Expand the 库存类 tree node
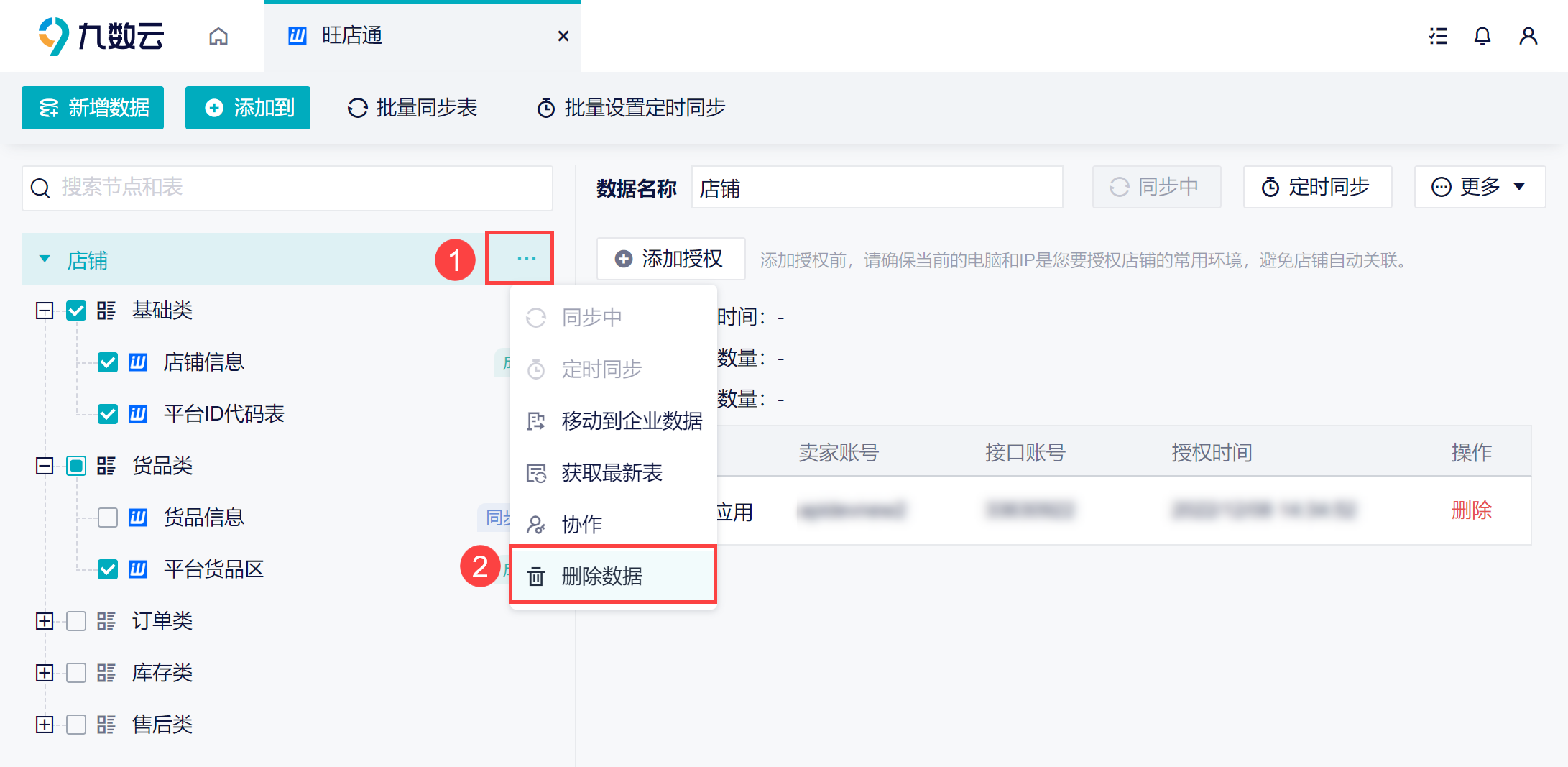The height and width of the screenshot is (767, 1568). (45, 673)
